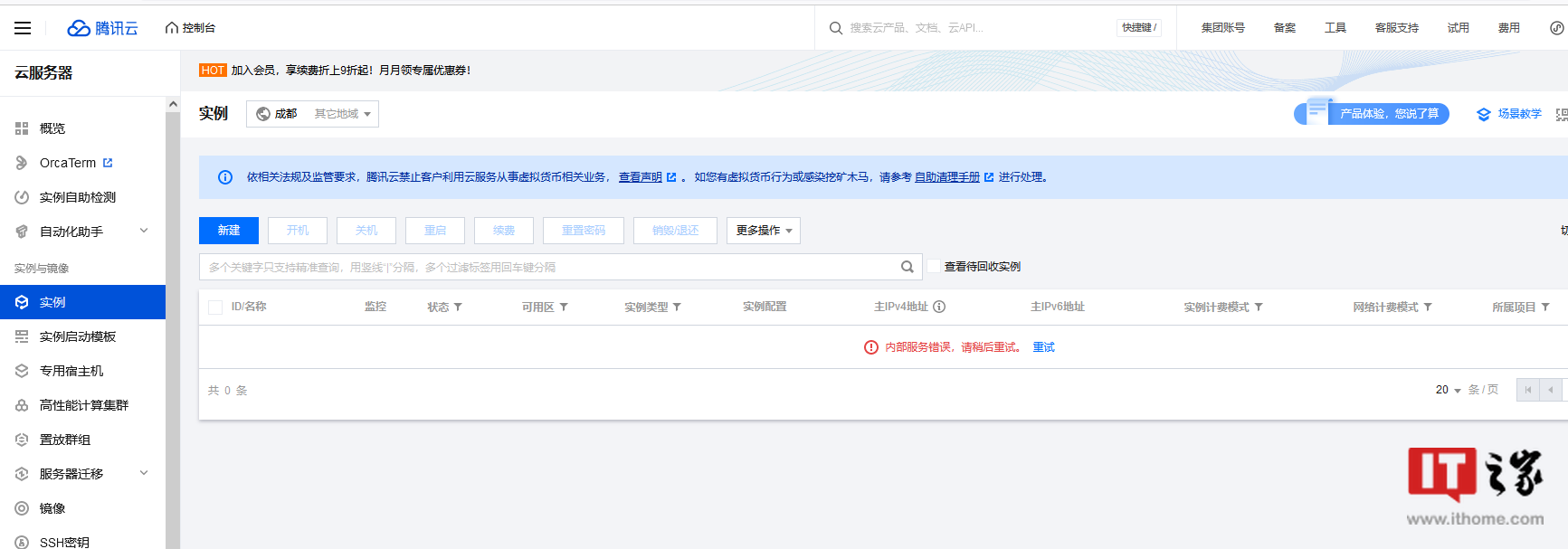Open 备案 menu
The height and width of the screenshot is (549, 1568).
1284,28
